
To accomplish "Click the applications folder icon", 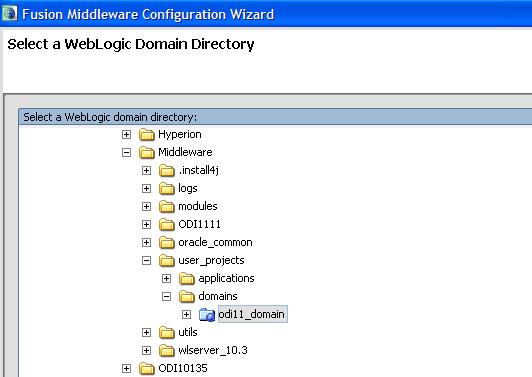I will click(x=187, y=279).
